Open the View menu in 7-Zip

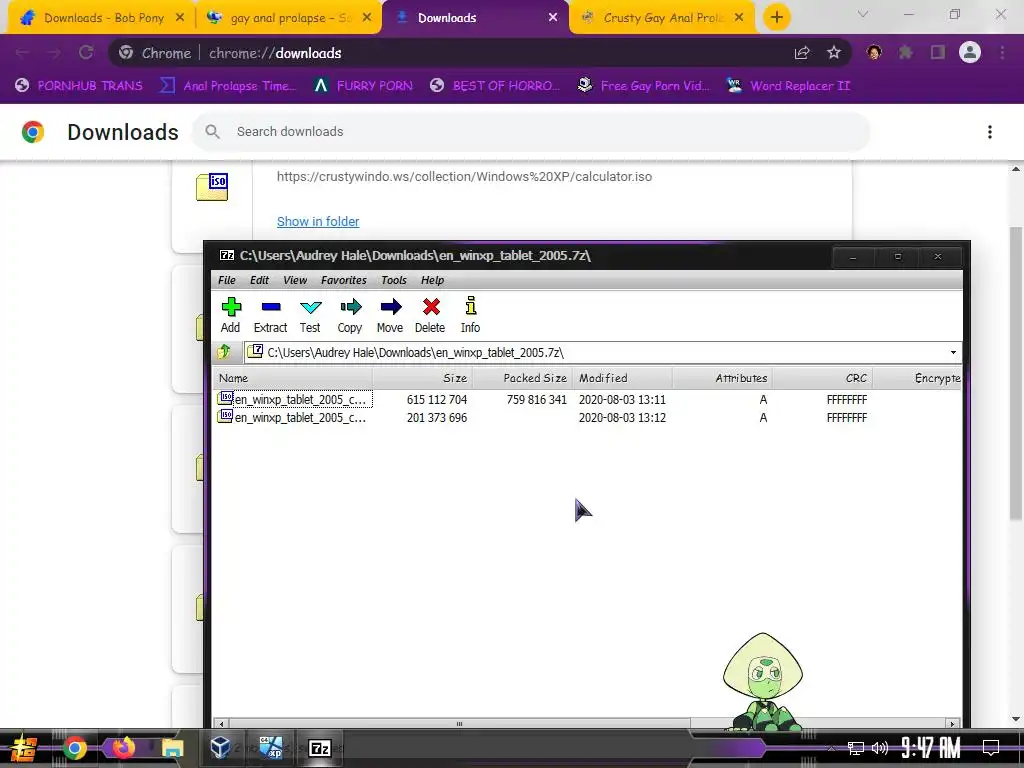pos(295,280)
